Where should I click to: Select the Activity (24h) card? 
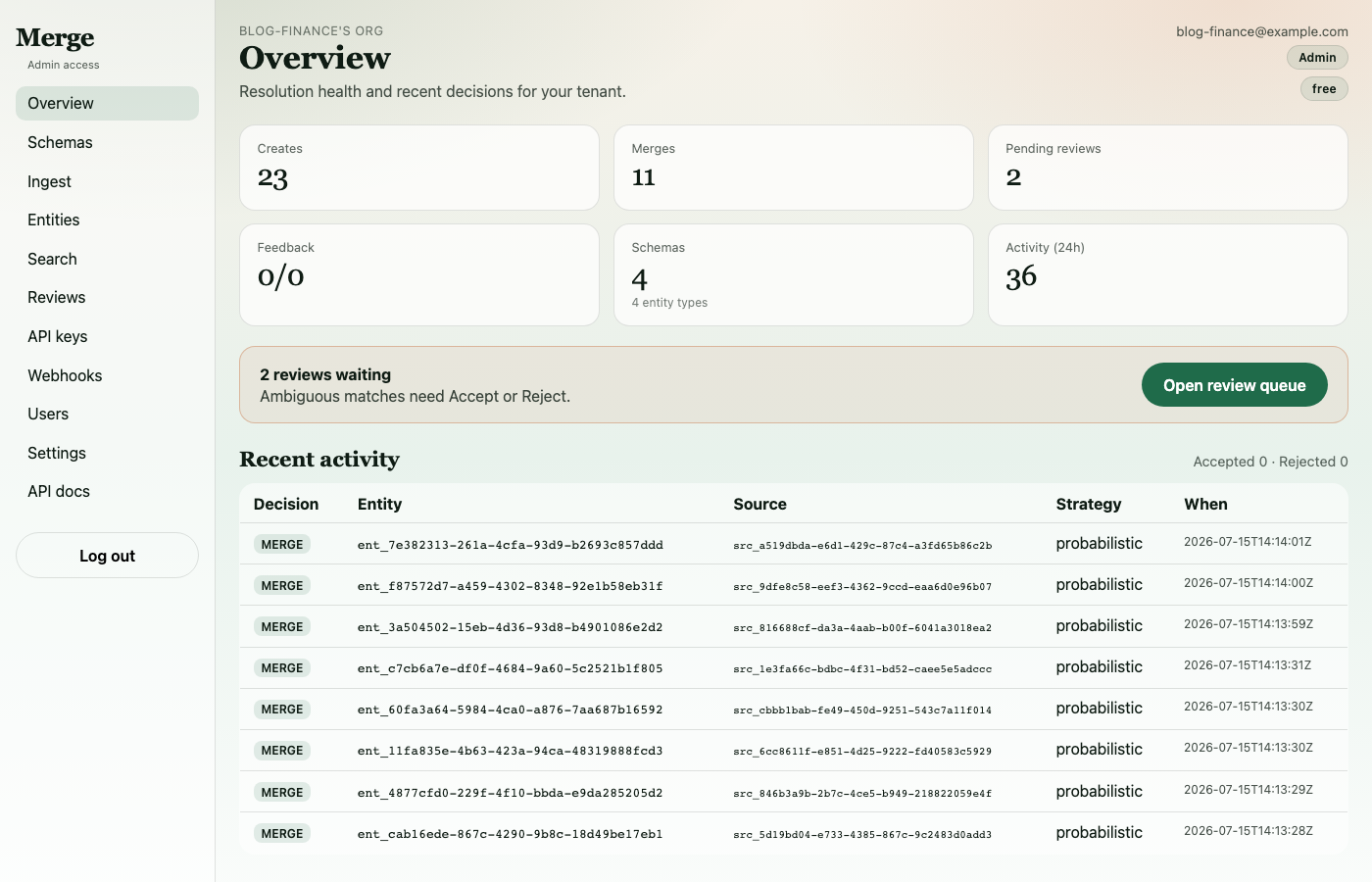[1168, 275]
